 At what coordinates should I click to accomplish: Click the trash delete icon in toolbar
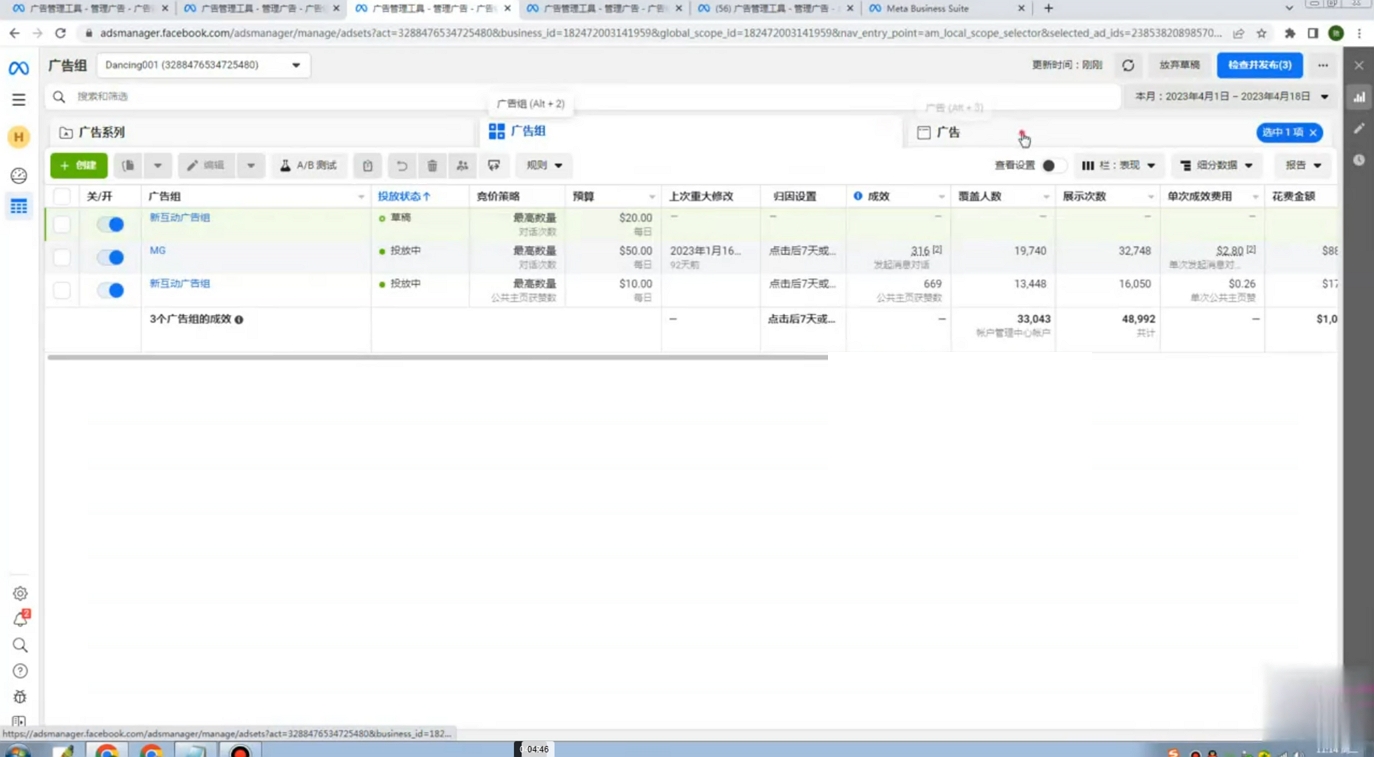tap(432, 165)
